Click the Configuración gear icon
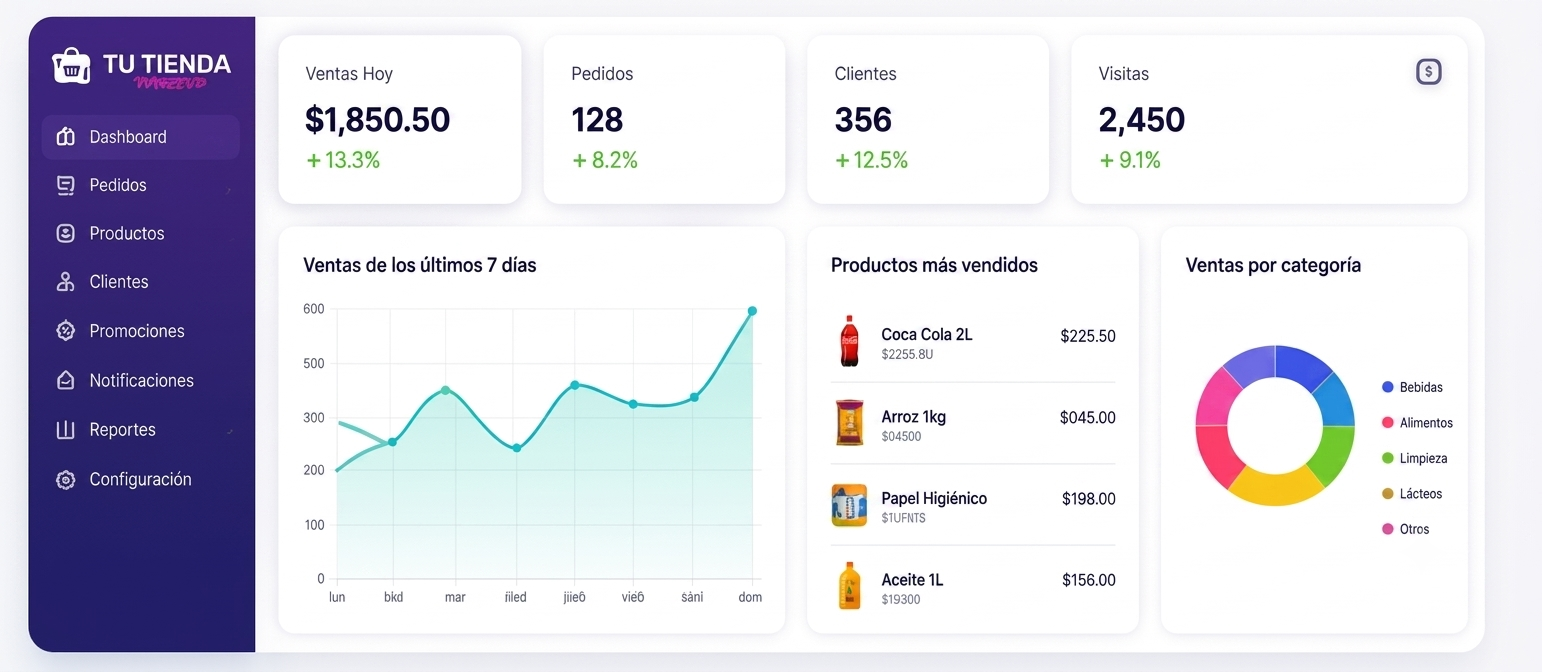This screenshot has width=1542, height=672. click(66, 480)
